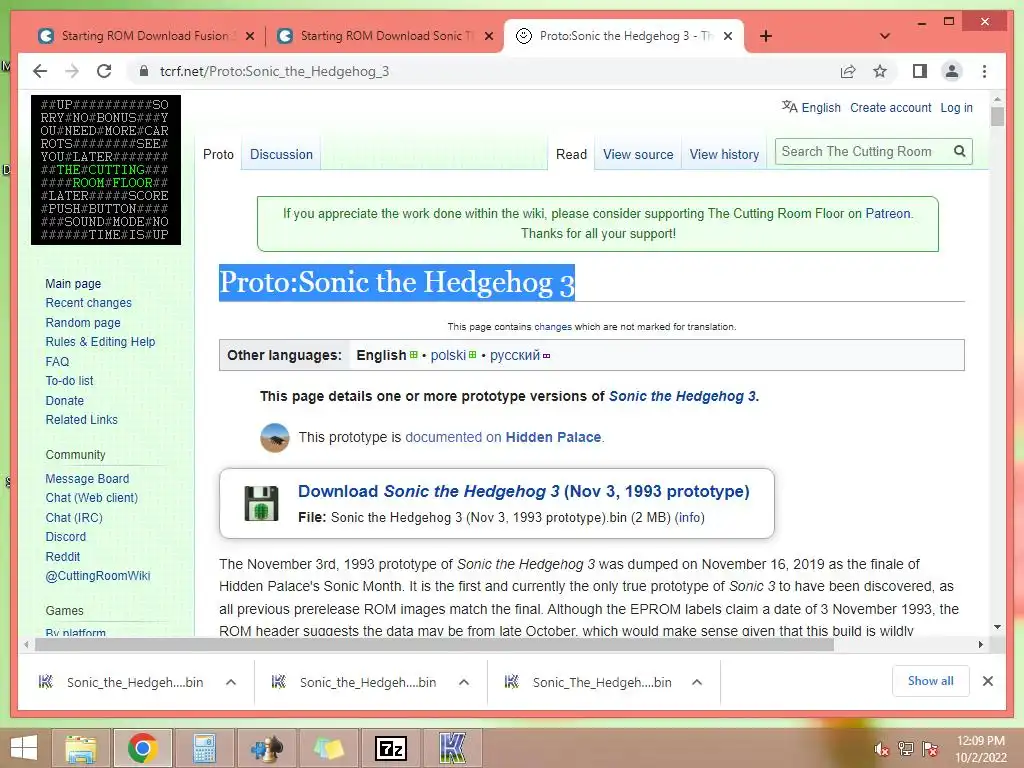Go back to the previous page
The image size is (1024, 768).
pos(40,71)
